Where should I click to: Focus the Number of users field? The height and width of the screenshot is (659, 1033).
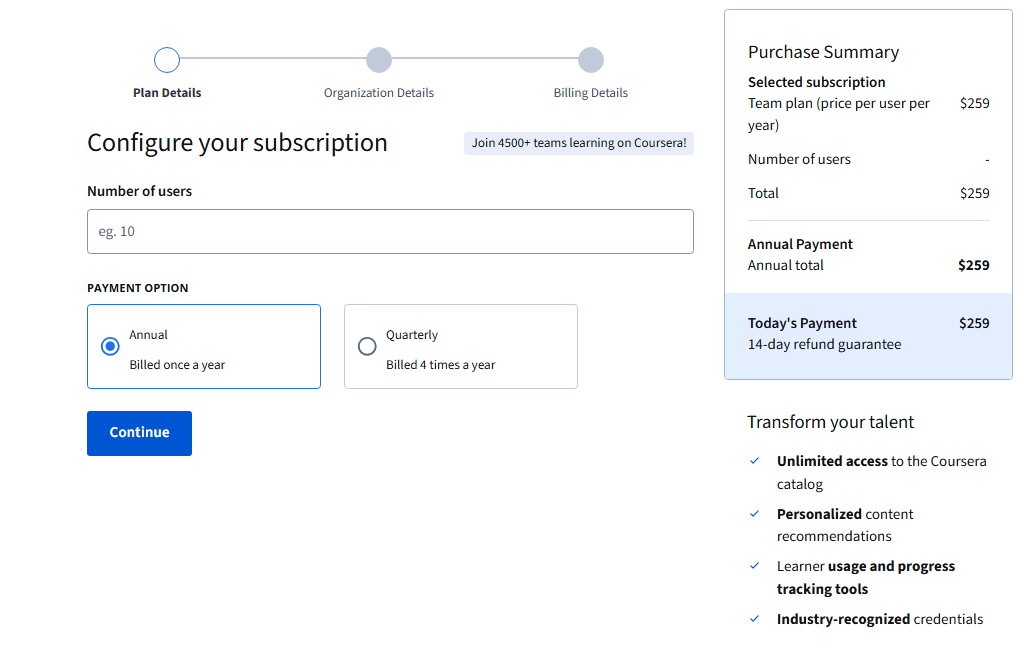(390, 231)
